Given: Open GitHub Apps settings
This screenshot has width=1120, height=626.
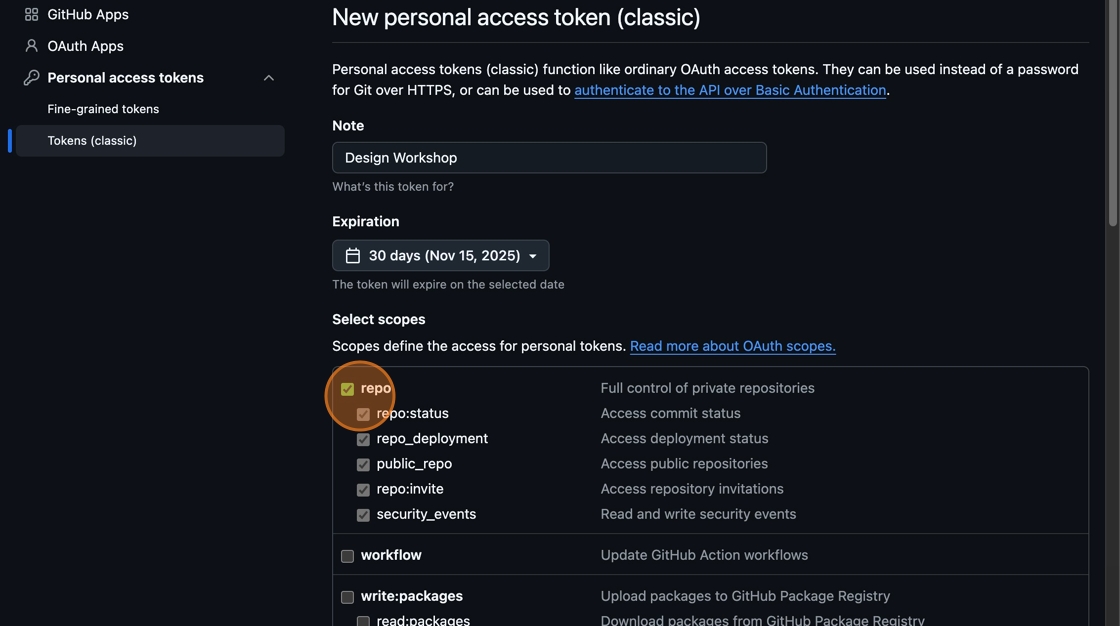Looking at the screenshot, I should [88, 15].
